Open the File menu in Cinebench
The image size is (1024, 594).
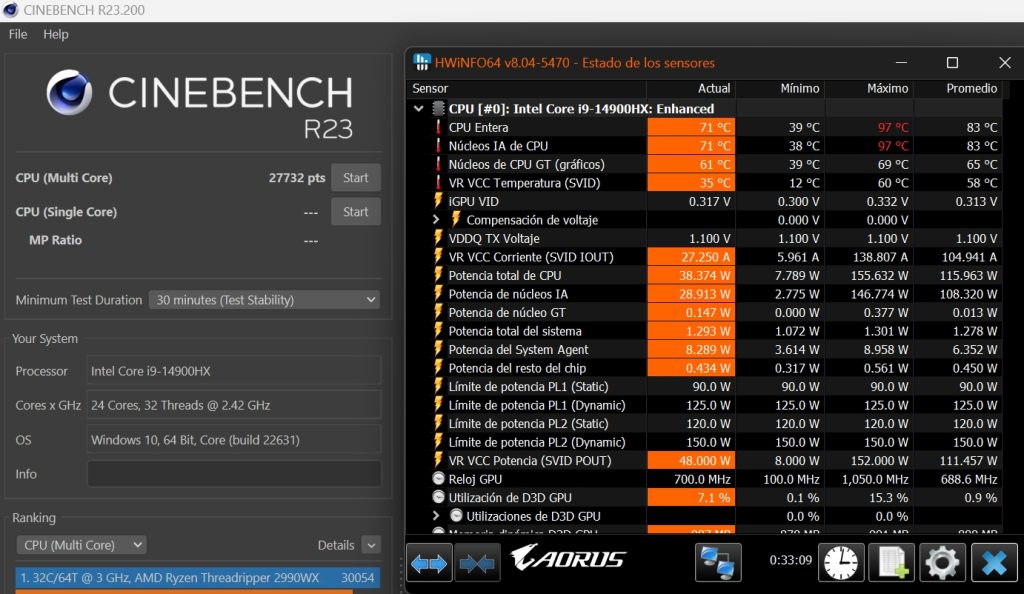(18, 34)
